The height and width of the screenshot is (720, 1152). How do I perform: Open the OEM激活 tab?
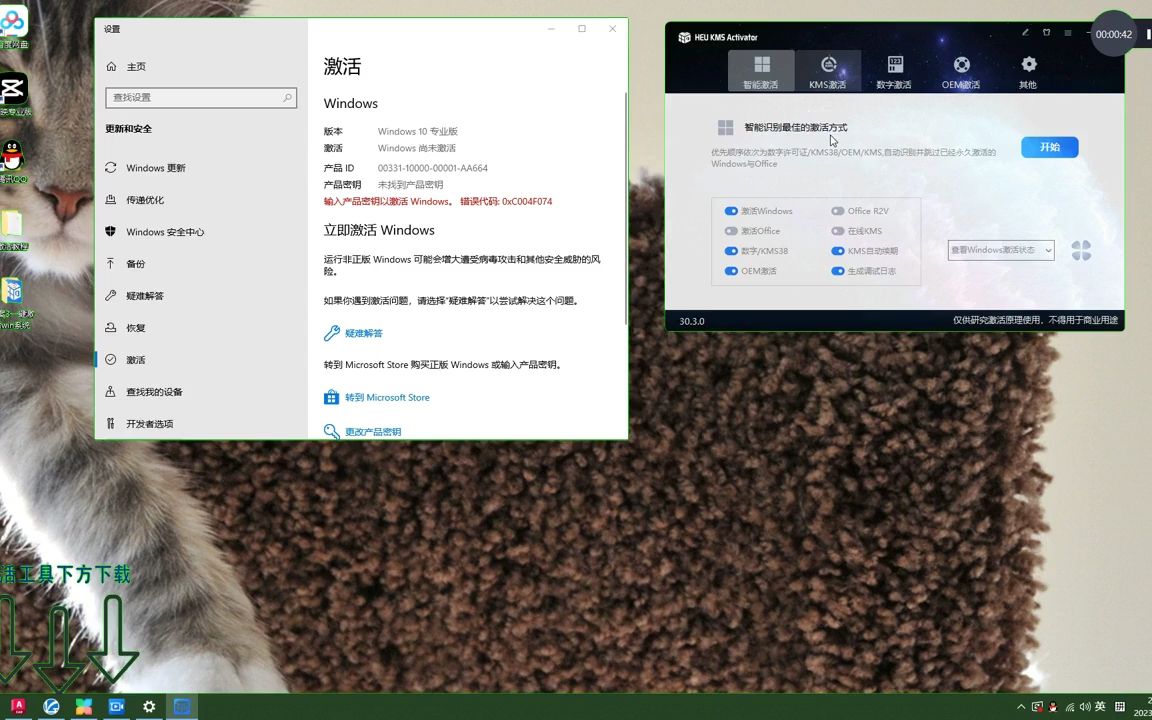point(961,71)
